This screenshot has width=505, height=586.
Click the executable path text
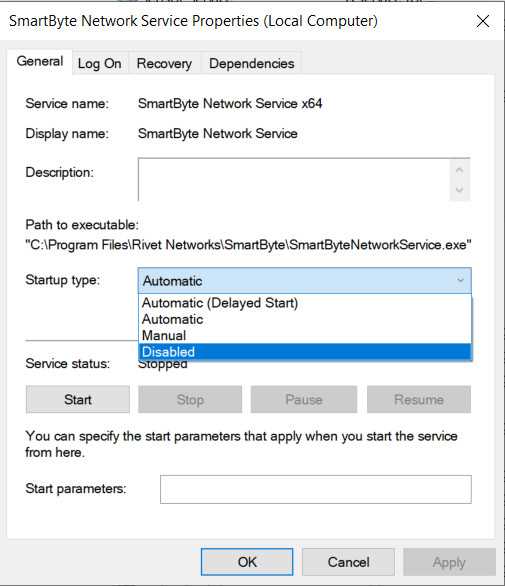pyautogui.click(x=249, y=245)
